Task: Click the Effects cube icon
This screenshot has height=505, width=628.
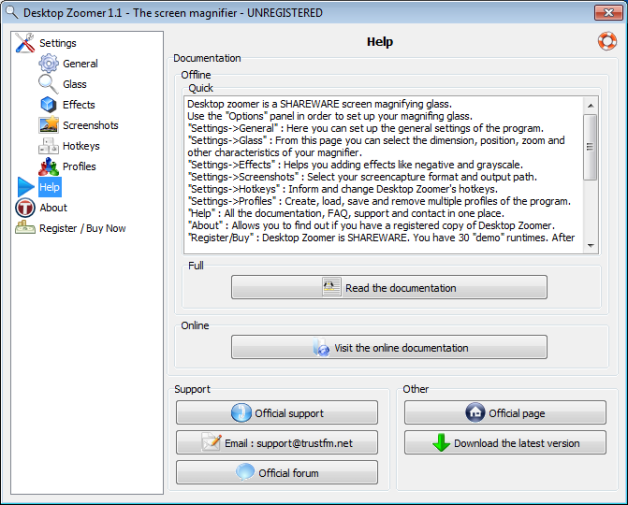Action: pos(48,105)
